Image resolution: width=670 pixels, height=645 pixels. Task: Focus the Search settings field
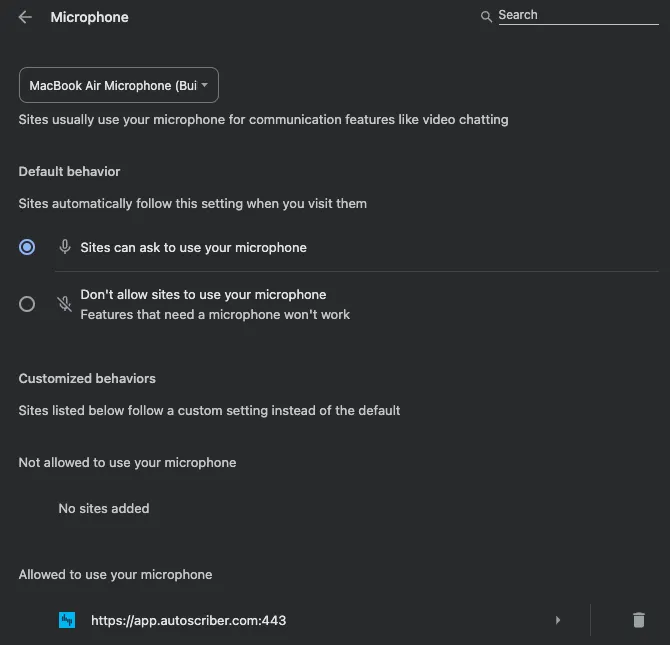tap(578, 15)
